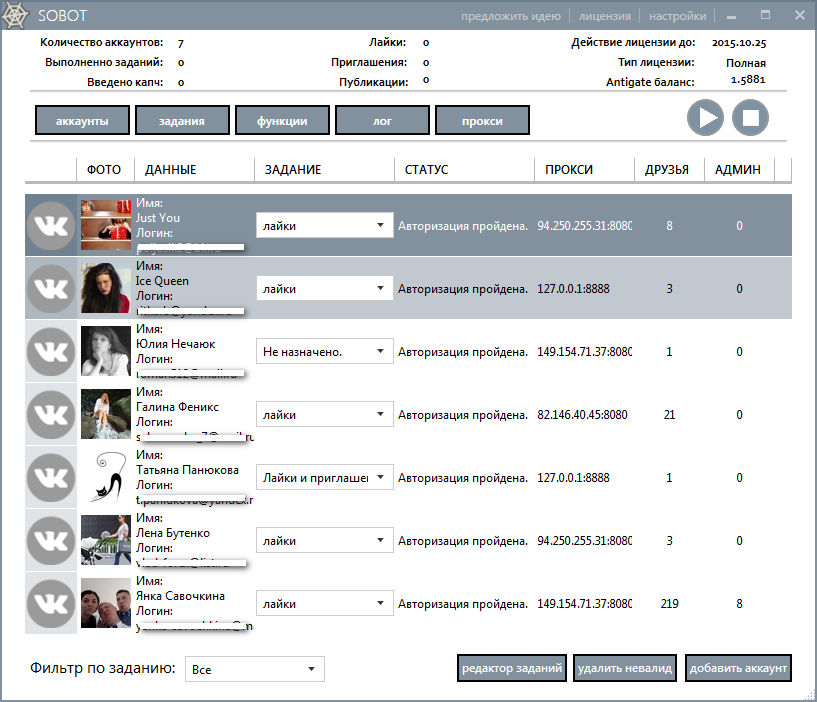Screen dimensions: 817x702
Task: Click the добавить аккаунт button
Action: 739,668
